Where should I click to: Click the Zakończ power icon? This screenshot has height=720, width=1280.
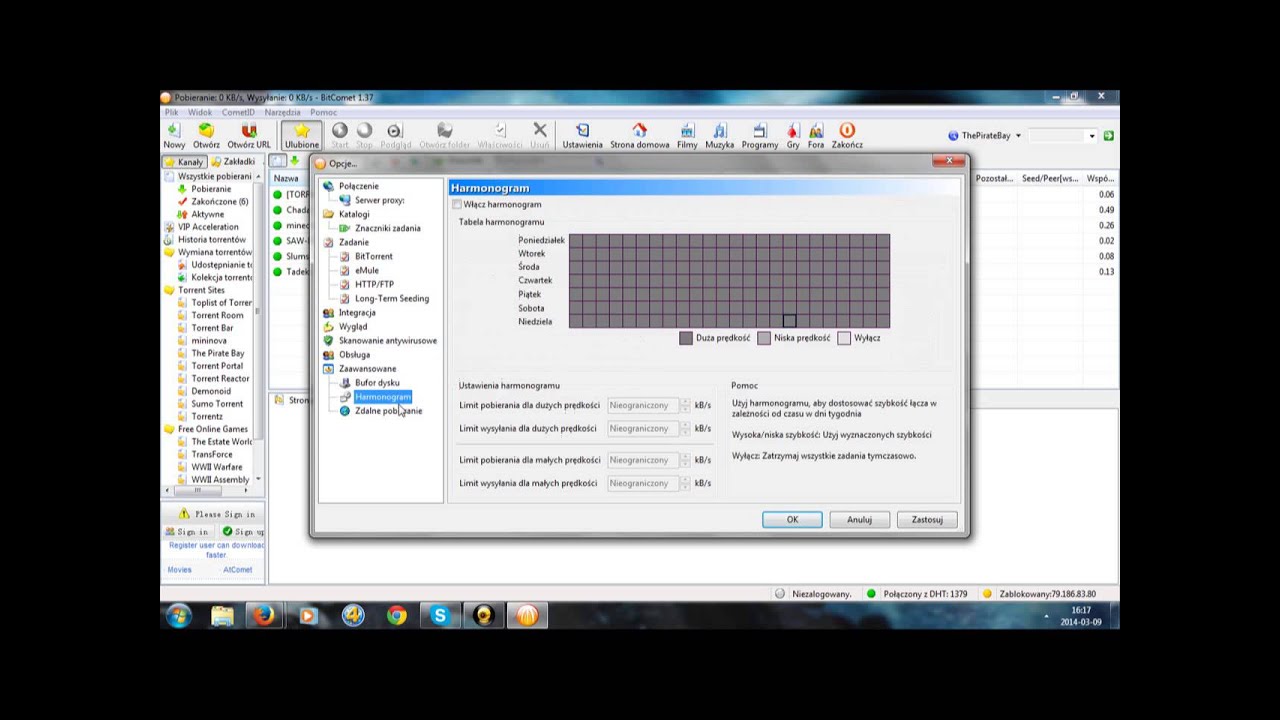click(847, 136)
